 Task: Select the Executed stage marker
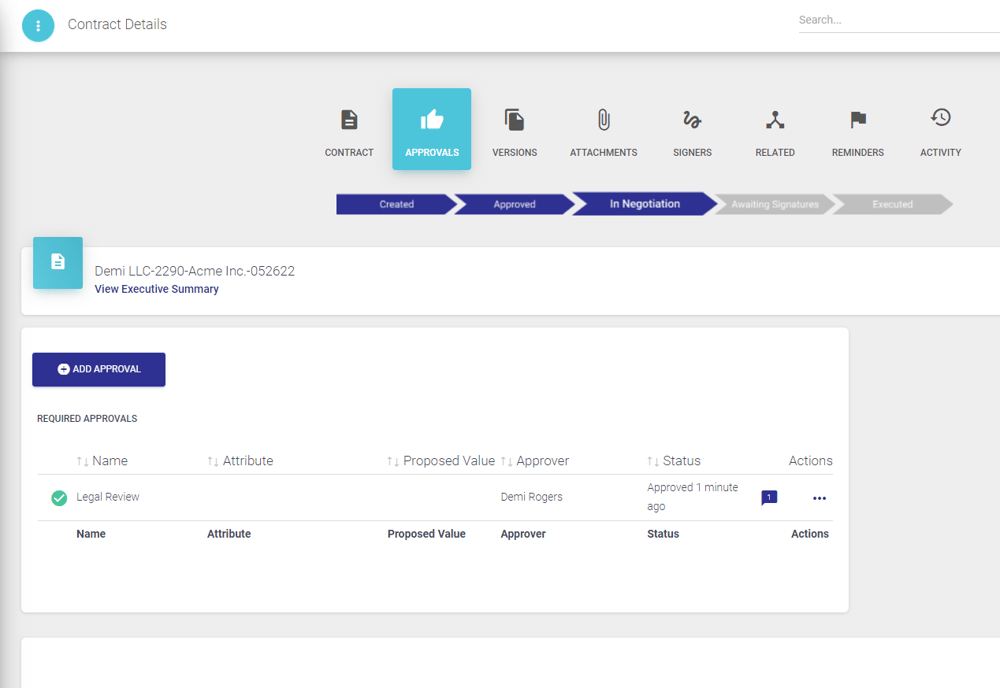892,204
